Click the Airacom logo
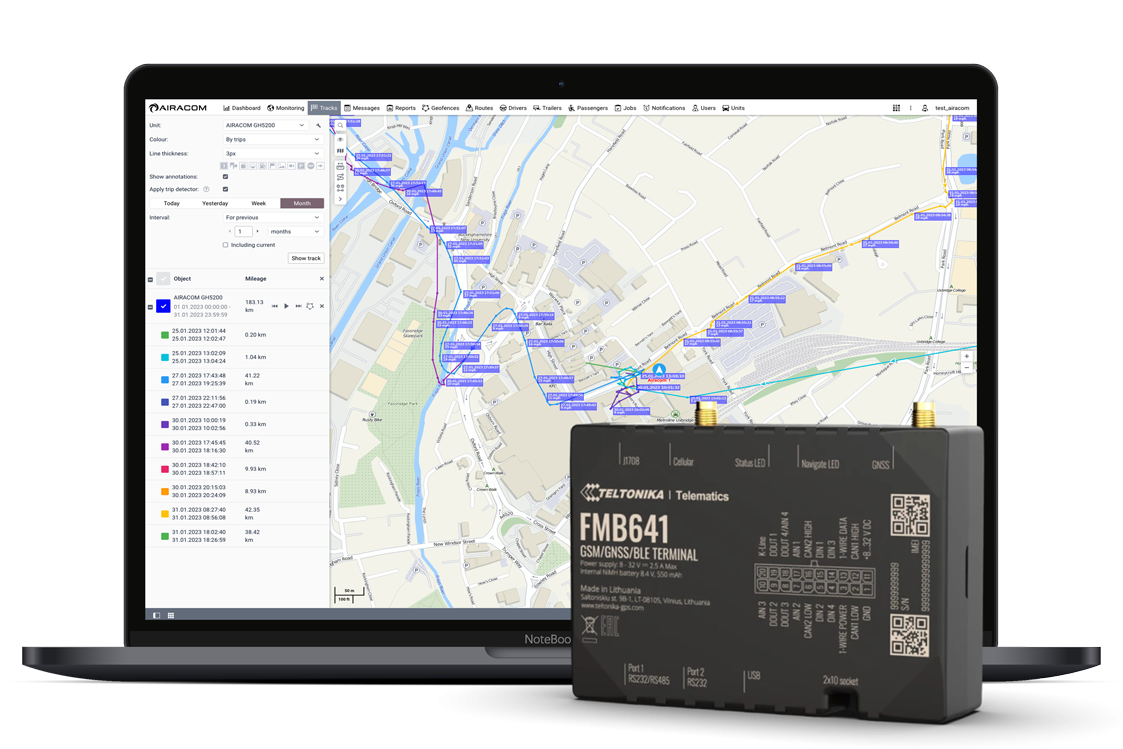Image resolution: width=1123 pixels, height=749 pixels. (178, 108)
